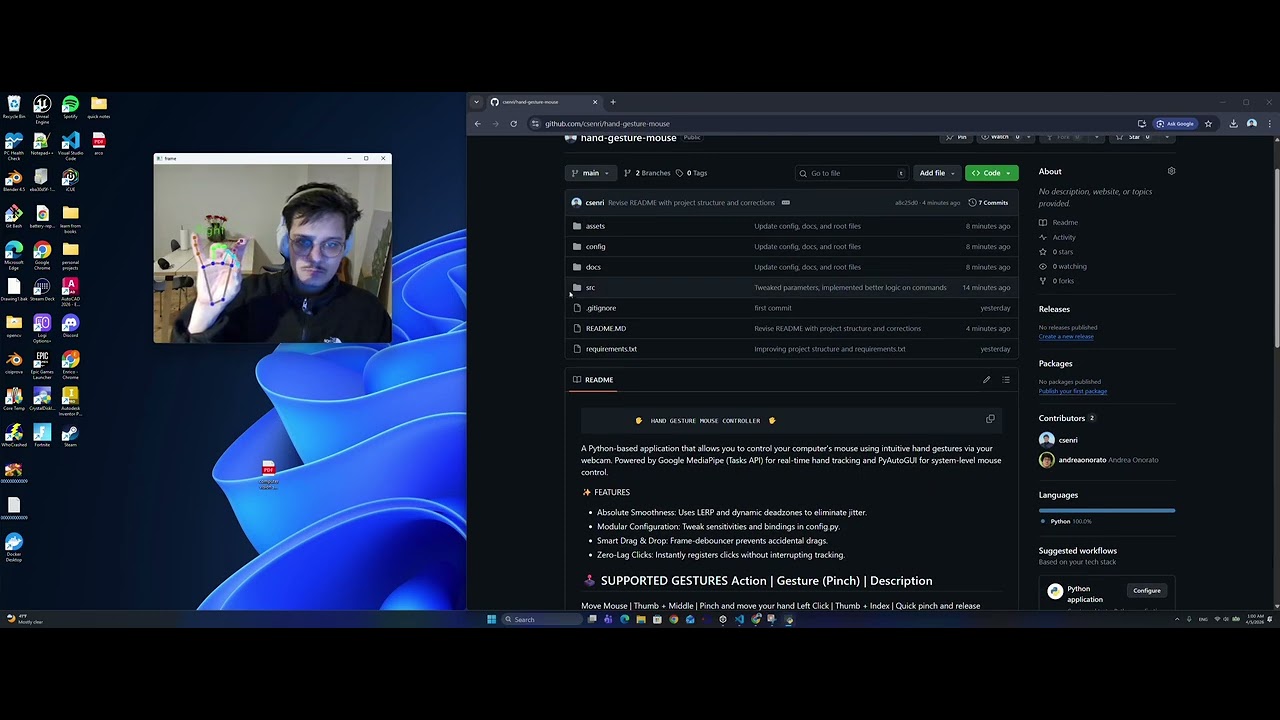Viewport: 1280px width, 720px height.
Task: Open Chrome tab search dropdown arrow
Action: [x=476, y=102]
